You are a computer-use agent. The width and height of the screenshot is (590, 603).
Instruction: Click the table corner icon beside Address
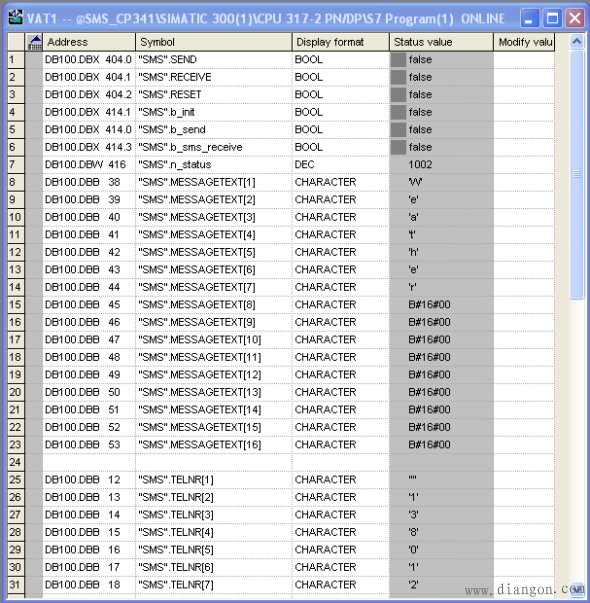[x=34, y=42]
